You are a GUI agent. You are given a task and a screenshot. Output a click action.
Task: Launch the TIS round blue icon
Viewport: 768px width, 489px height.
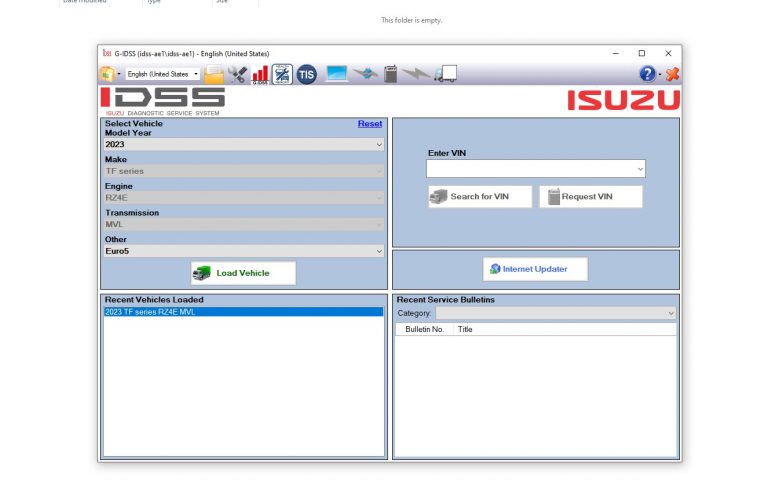[x=307, y=74]
